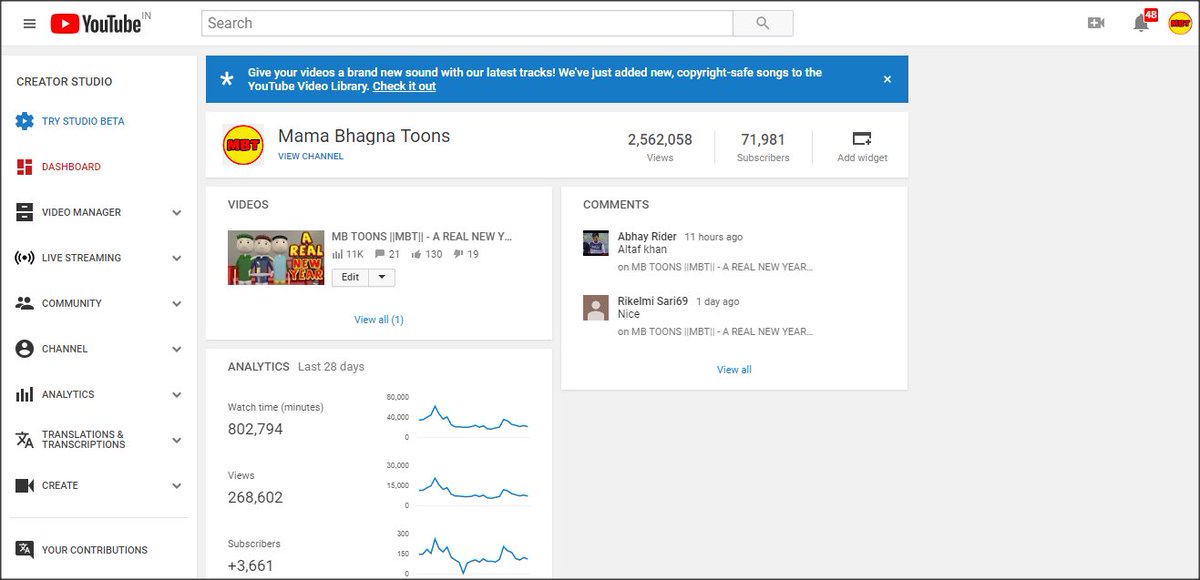Image resolution: width=1200 pixels, height=580 pixels.
Task: Open video title 'MB TOONS ||MBT|| - A REAL NEW Y...'
Action: [421, 237]
